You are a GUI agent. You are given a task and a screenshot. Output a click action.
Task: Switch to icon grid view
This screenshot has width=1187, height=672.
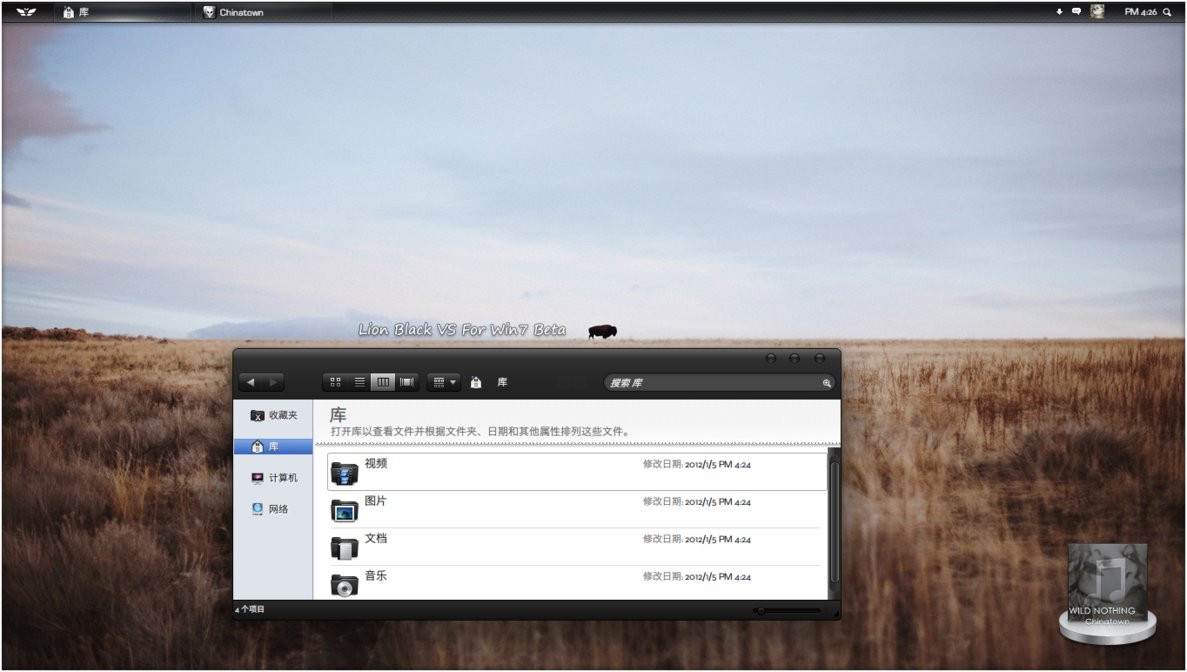click(x=335, y=382)
